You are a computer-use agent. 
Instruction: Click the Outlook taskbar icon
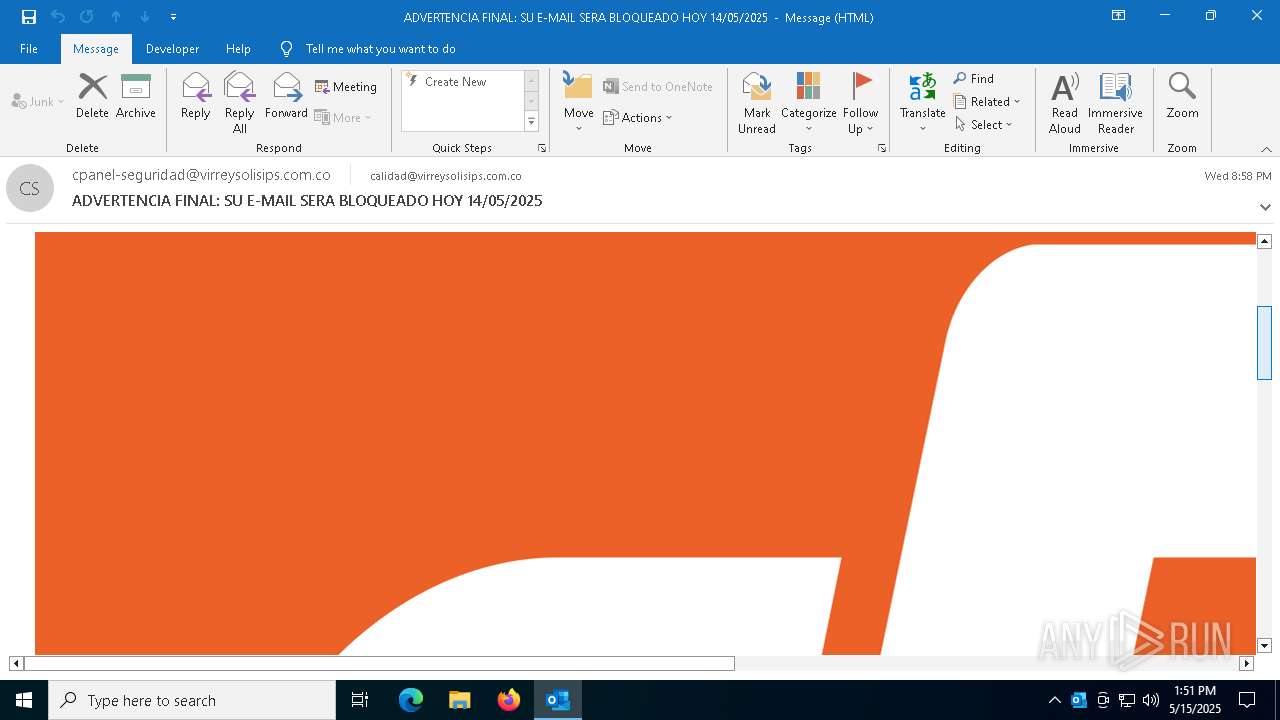click(x=558, y=700)
